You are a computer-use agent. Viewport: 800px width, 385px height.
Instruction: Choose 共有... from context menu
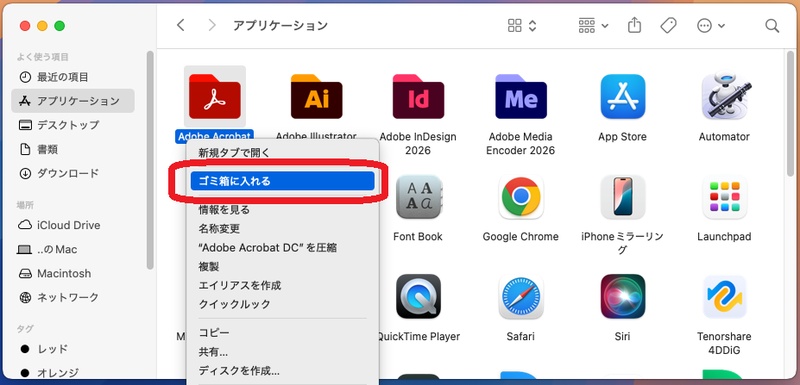282,352
